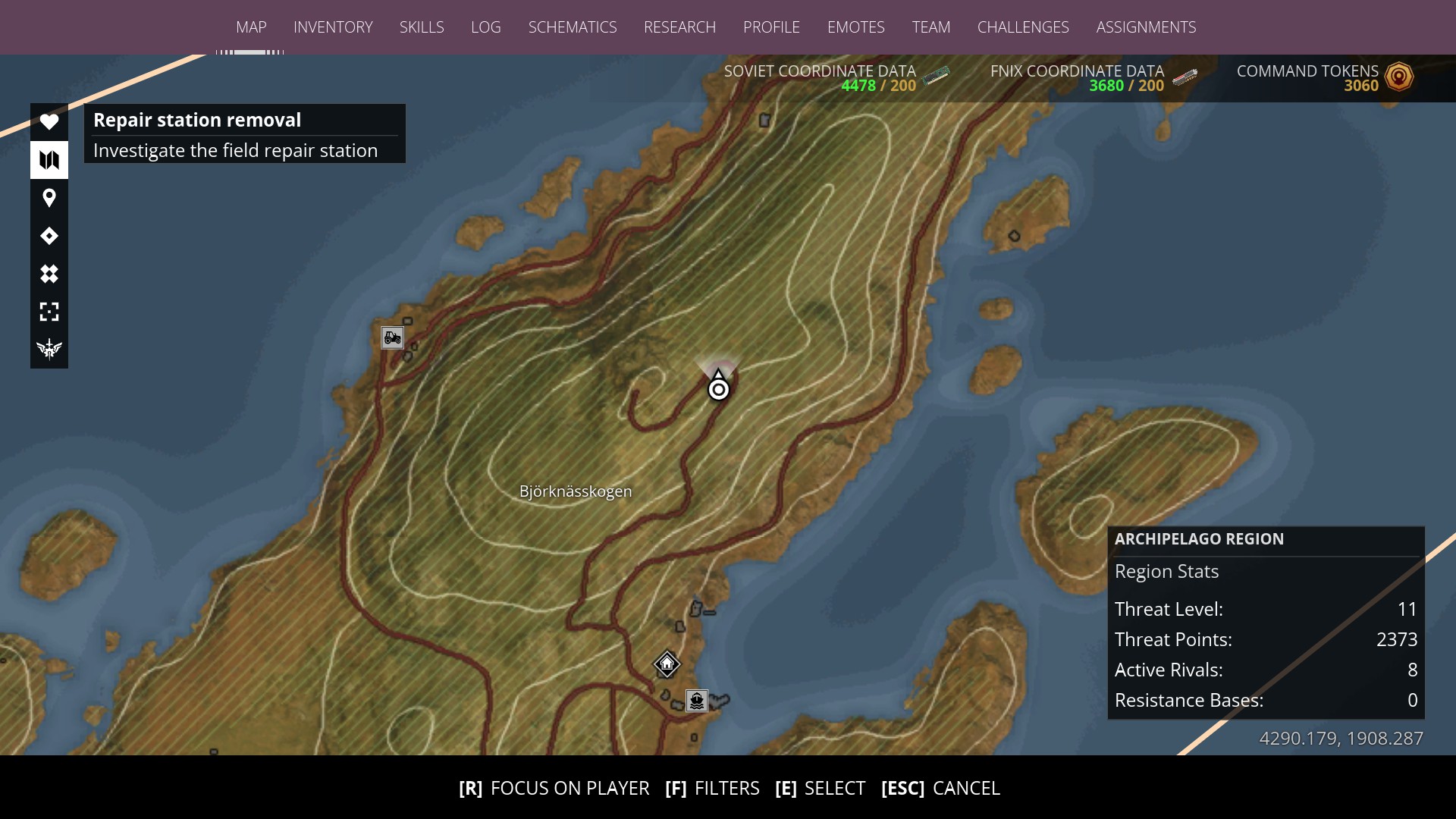Switch to the SKILLS tab

coord(422,27)
